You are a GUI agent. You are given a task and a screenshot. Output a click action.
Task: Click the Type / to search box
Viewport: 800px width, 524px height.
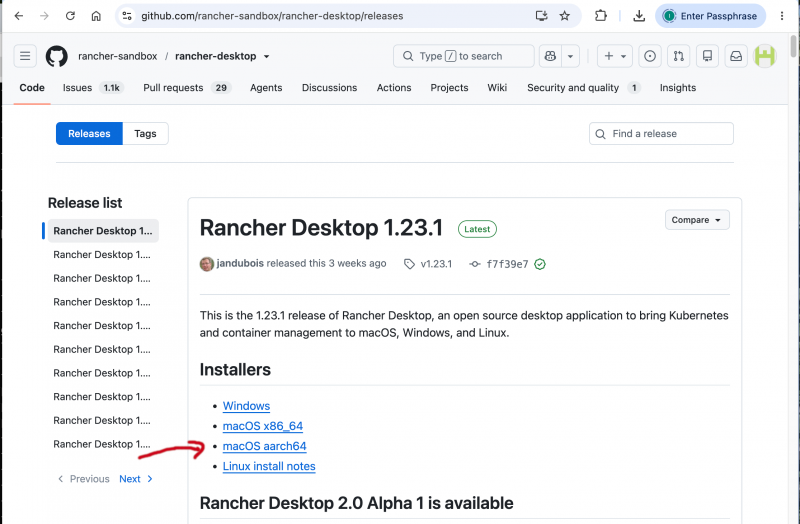464,56
